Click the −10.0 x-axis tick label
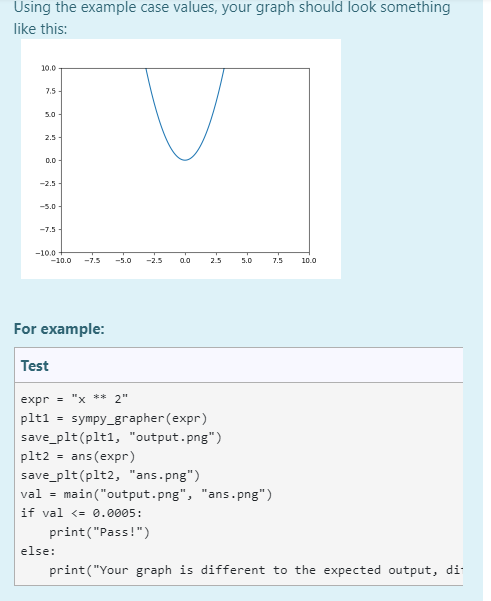 pyautogui.click(x=61, y=261)
